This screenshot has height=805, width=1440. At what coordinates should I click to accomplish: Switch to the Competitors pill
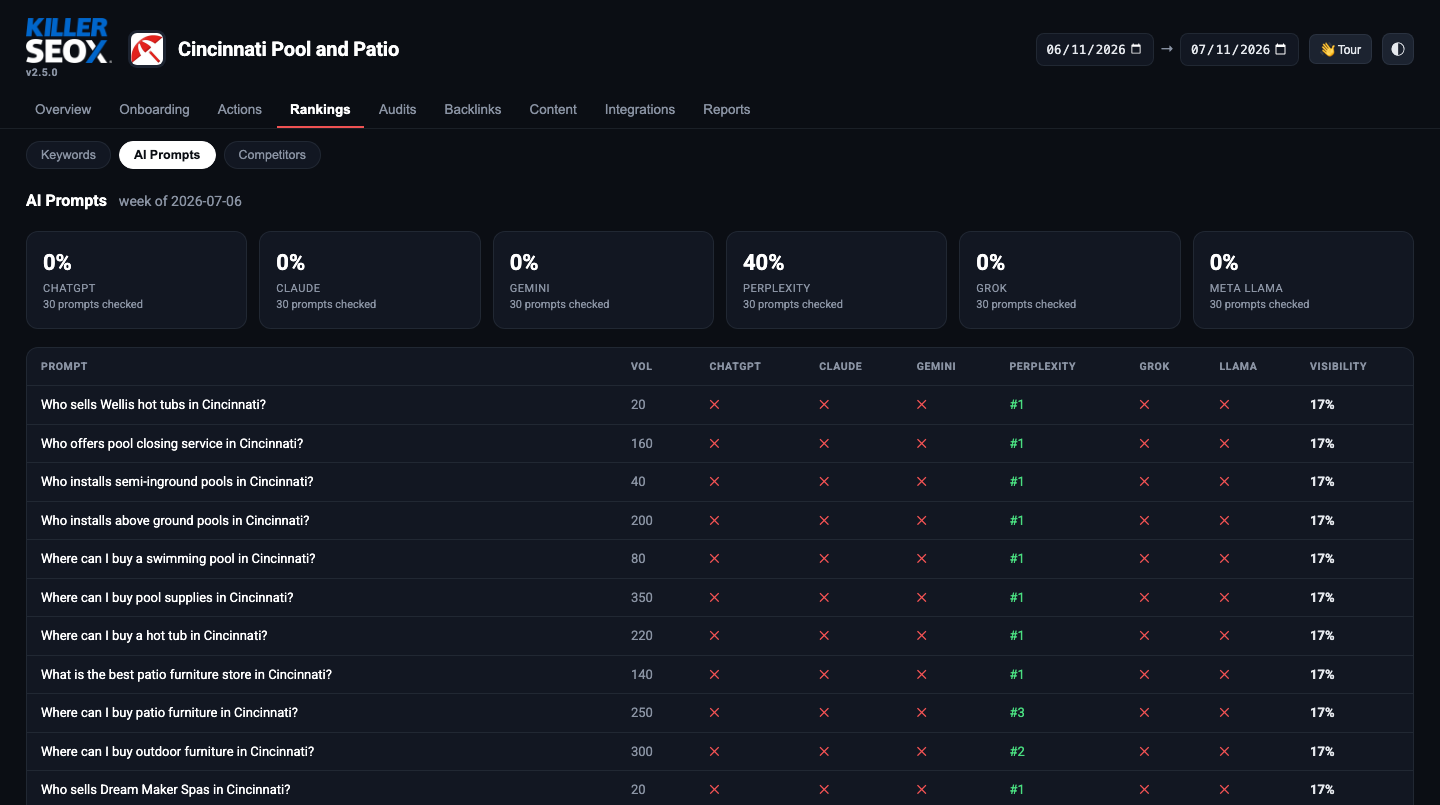tap(272, 155)
